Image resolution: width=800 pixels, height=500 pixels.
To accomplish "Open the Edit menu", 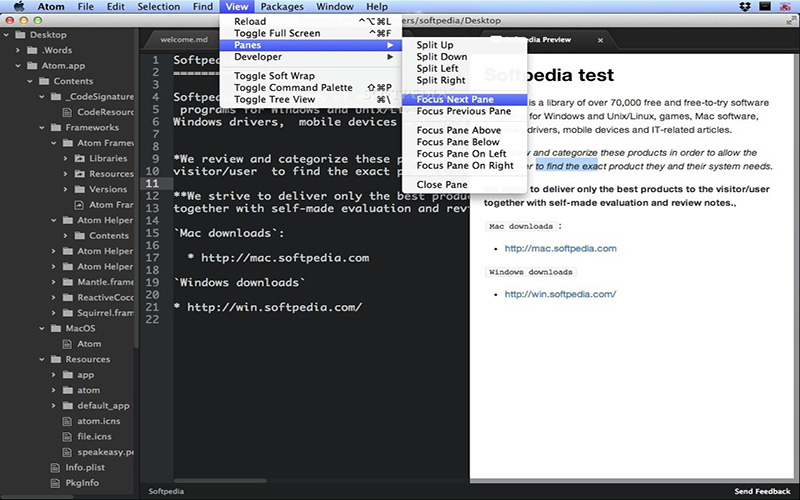I will tap(116, 7).
